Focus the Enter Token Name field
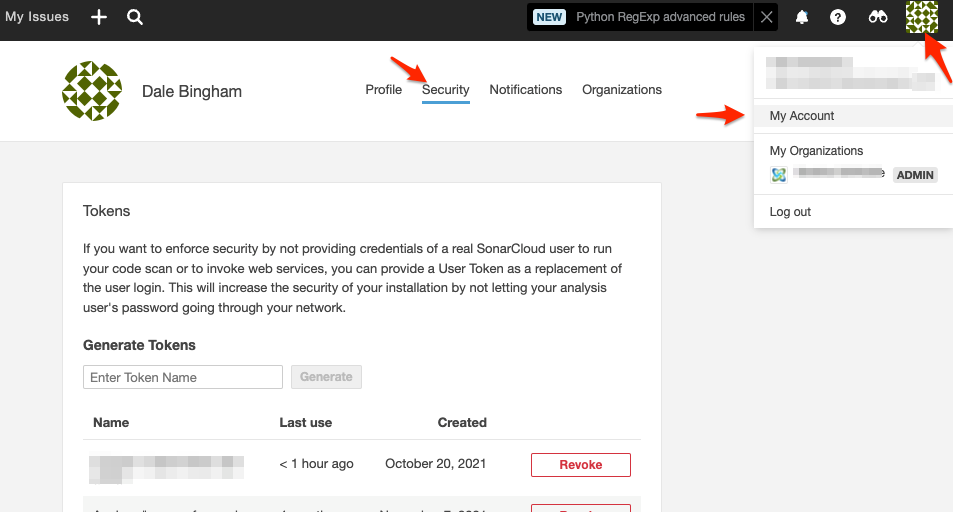 coord(183,377)
